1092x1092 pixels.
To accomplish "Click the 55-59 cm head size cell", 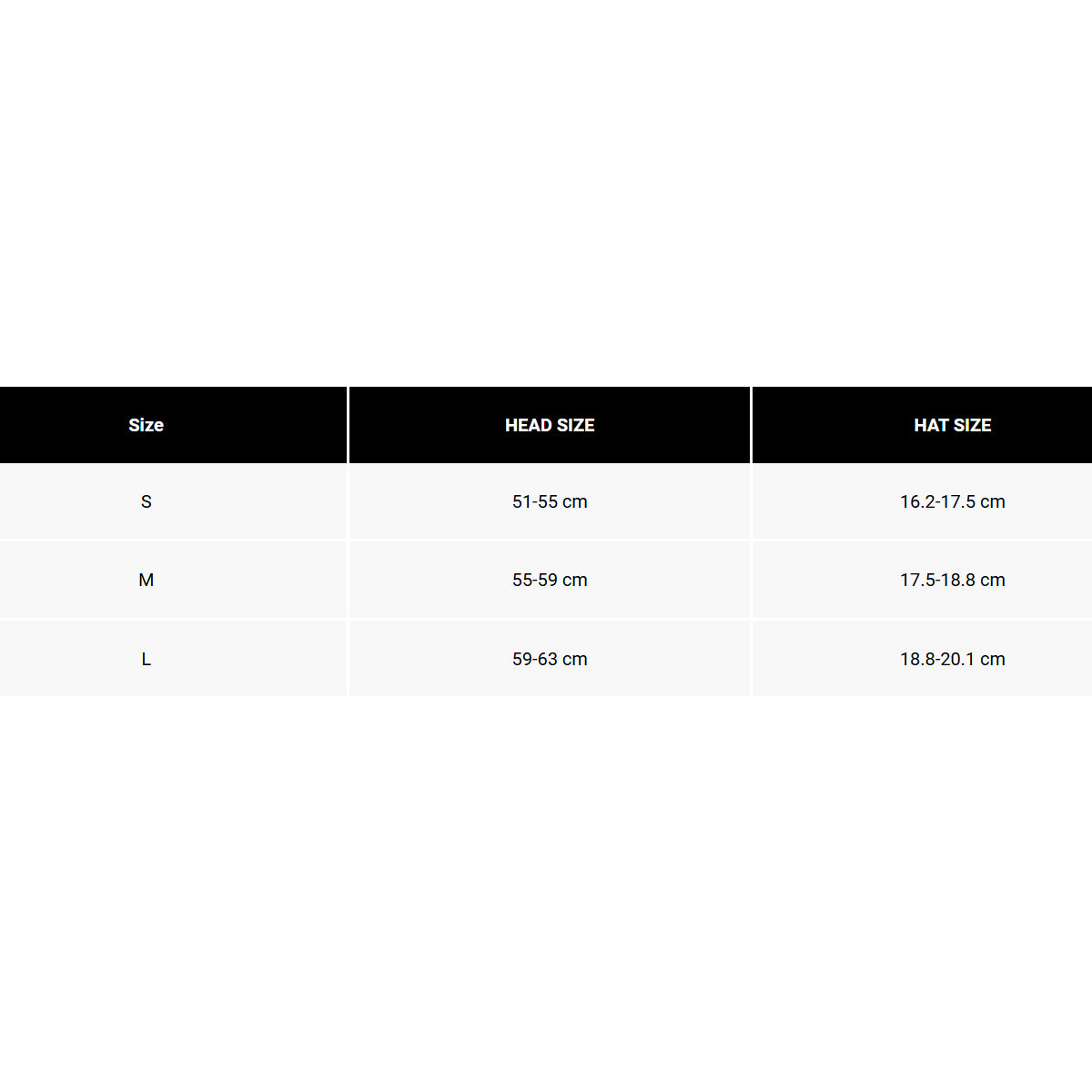I will point(550,580).
